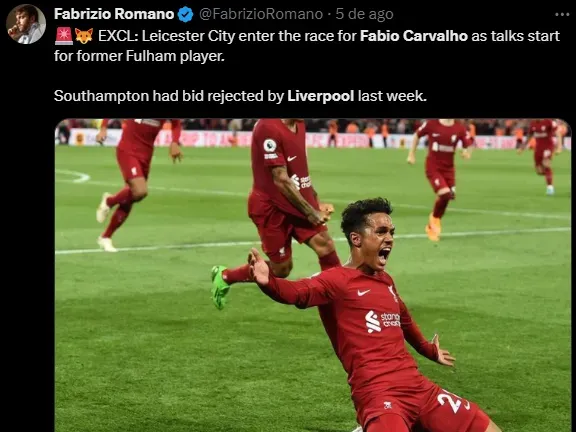Open Fabrizio Romano's profile avatar
Image resolution: width=576 pixels, height=432 pixels.
tap(26, 24)
